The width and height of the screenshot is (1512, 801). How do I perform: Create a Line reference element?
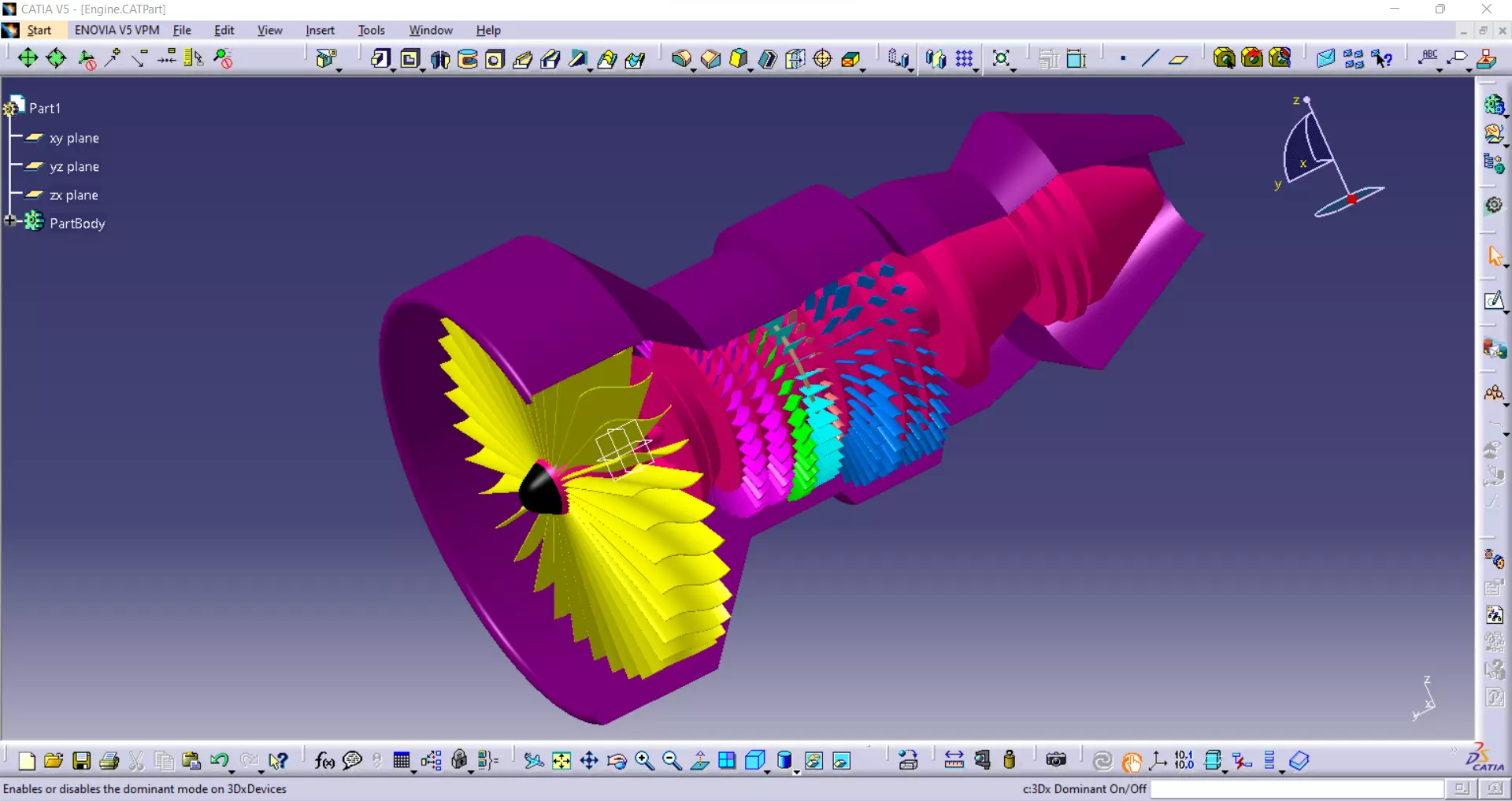pyautogui.click(x=1150, y=58)
